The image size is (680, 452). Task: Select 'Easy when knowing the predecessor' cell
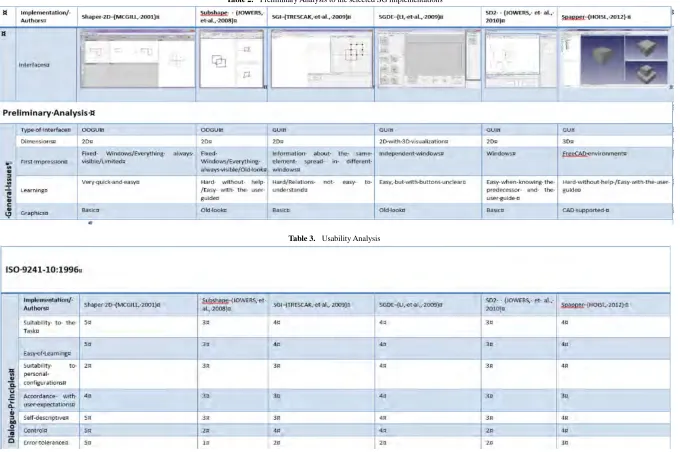pyautogui.click(x=520, y=190)
